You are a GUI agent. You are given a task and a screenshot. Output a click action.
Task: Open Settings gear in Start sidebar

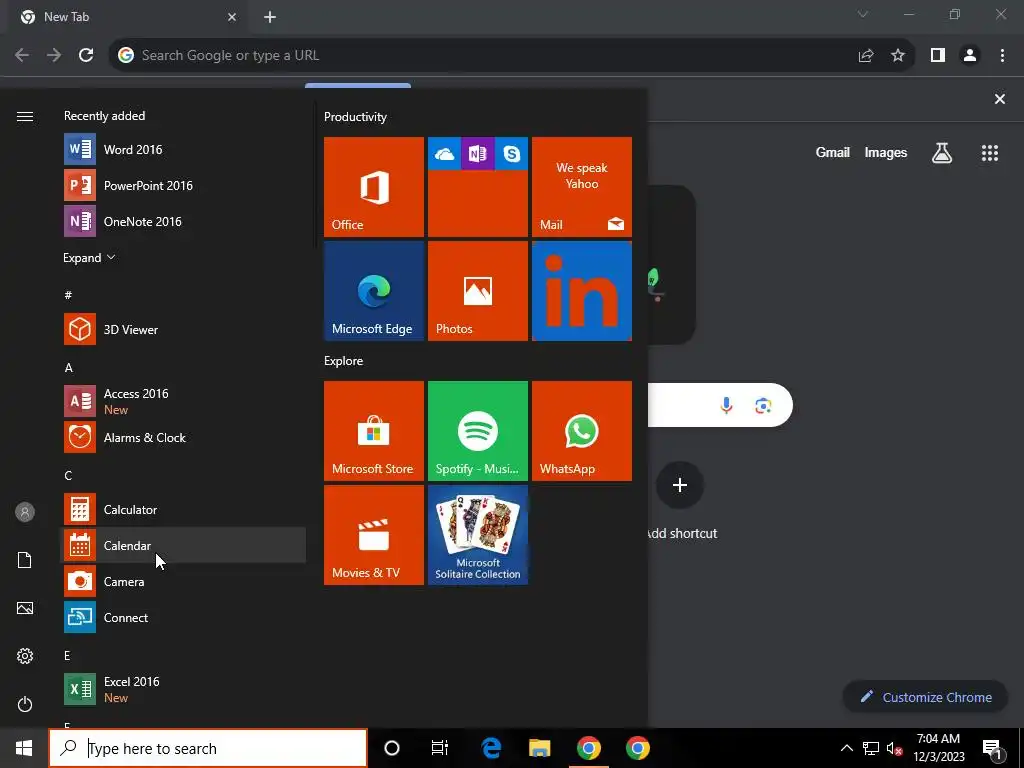pos(25,656)
